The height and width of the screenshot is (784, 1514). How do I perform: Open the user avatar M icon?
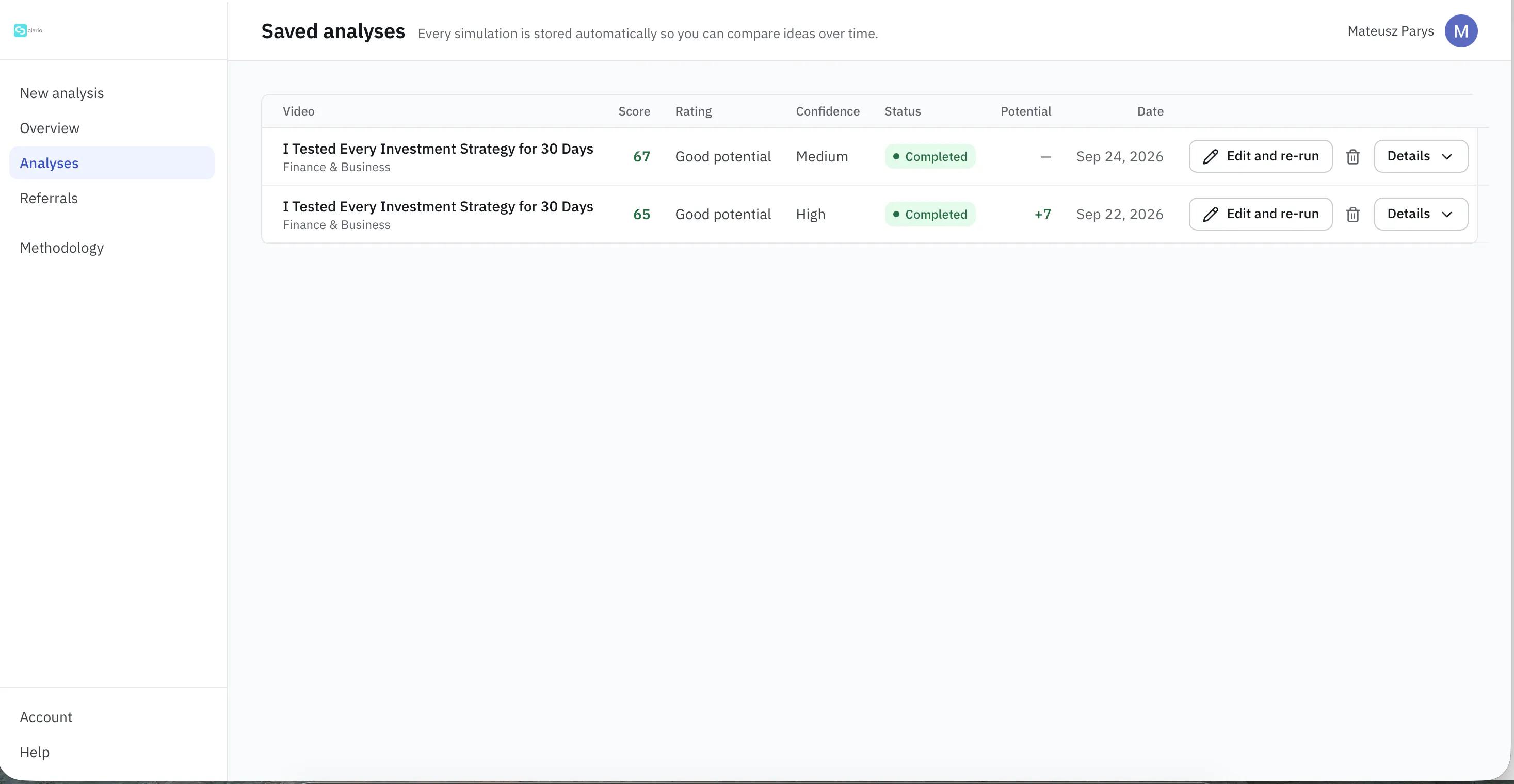[1460, 31]
